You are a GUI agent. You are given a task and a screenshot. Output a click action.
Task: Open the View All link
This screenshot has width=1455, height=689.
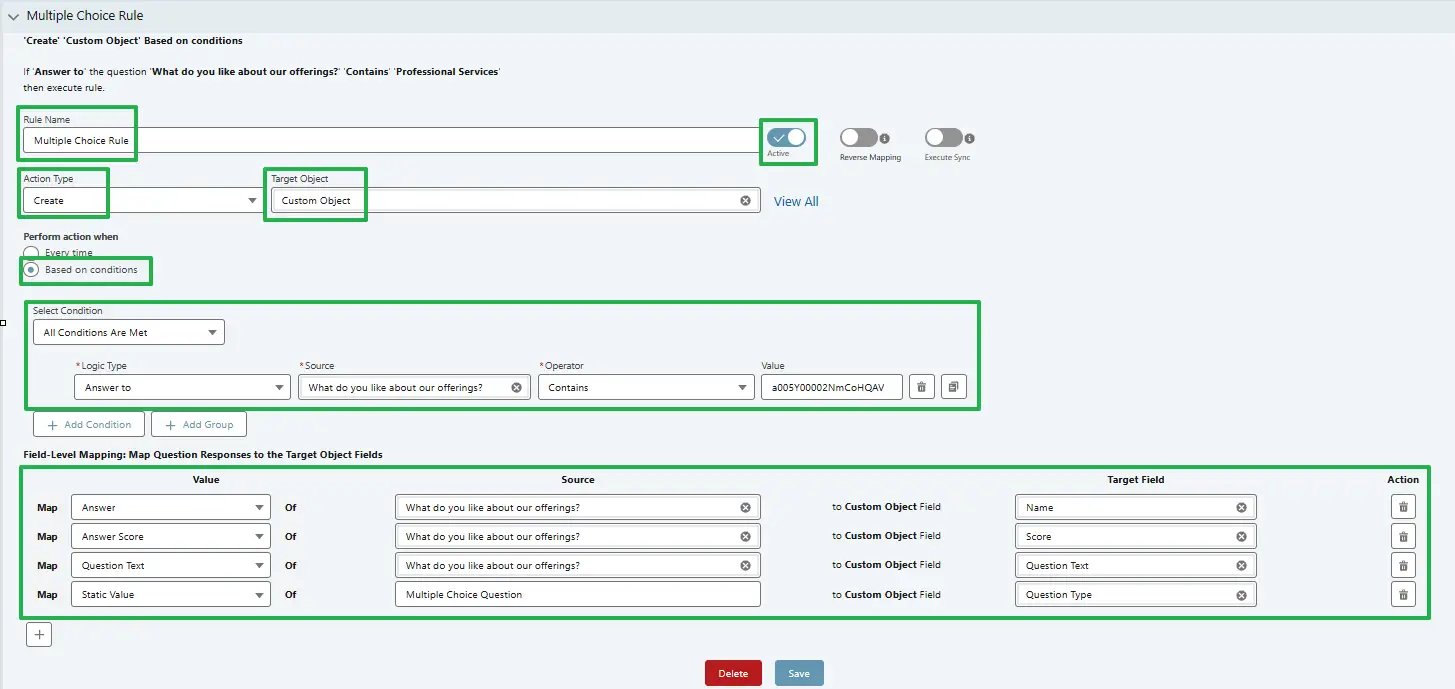coord(796,201)
